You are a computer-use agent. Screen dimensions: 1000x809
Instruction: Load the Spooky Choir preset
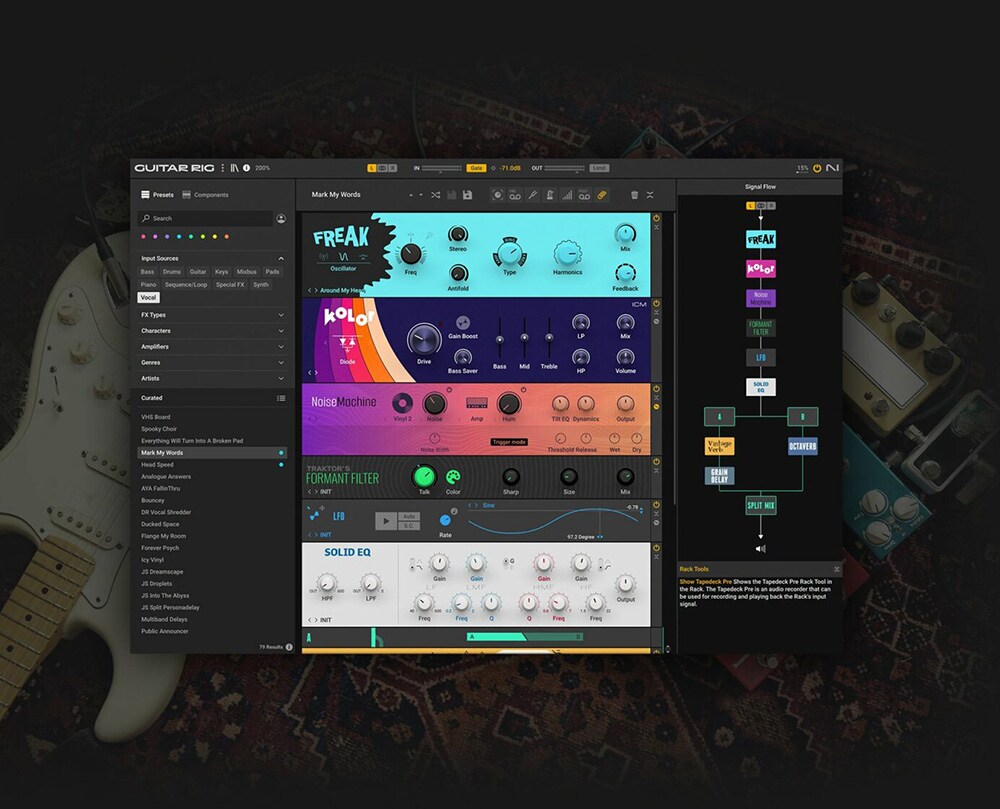point(159,429)
